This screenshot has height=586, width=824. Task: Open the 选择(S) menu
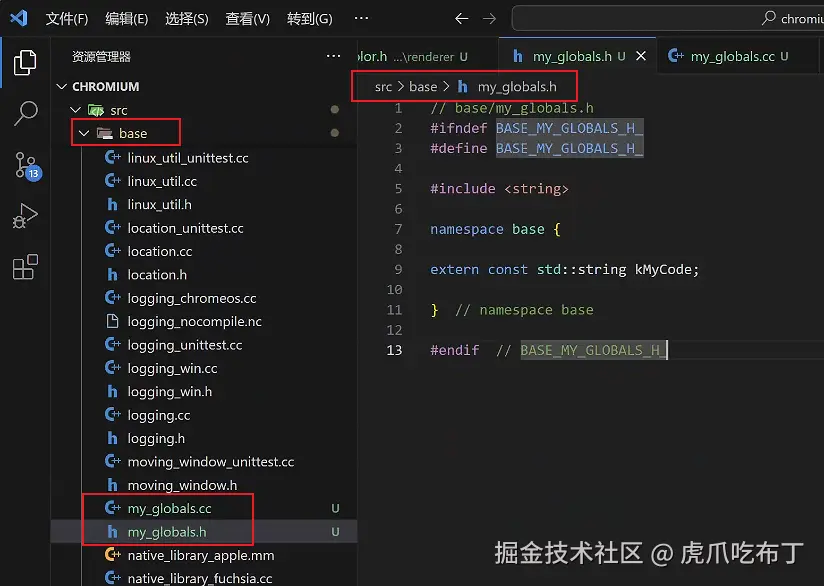(x=187, y=19)
